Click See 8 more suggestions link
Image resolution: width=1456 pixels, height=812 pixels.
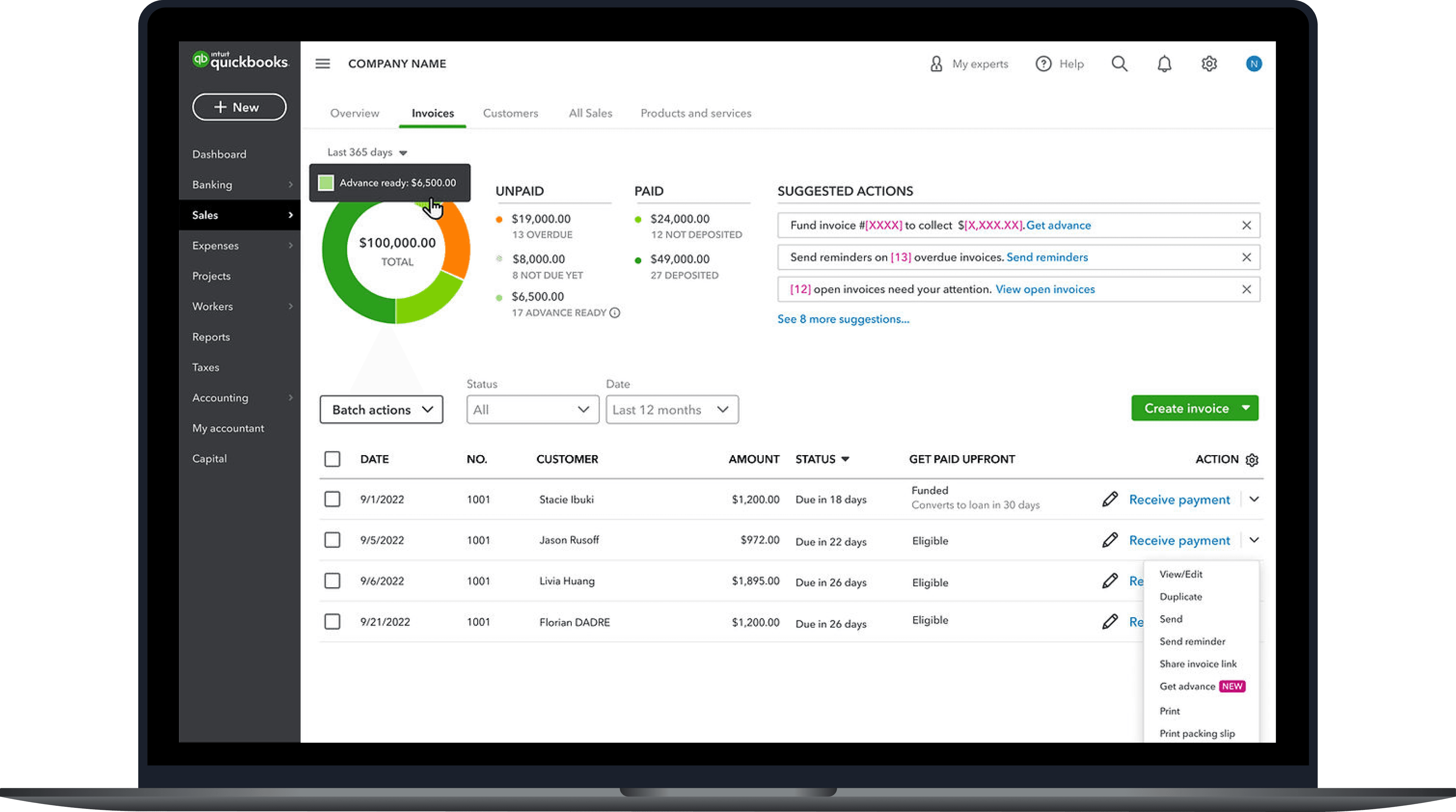click(843, 319)
